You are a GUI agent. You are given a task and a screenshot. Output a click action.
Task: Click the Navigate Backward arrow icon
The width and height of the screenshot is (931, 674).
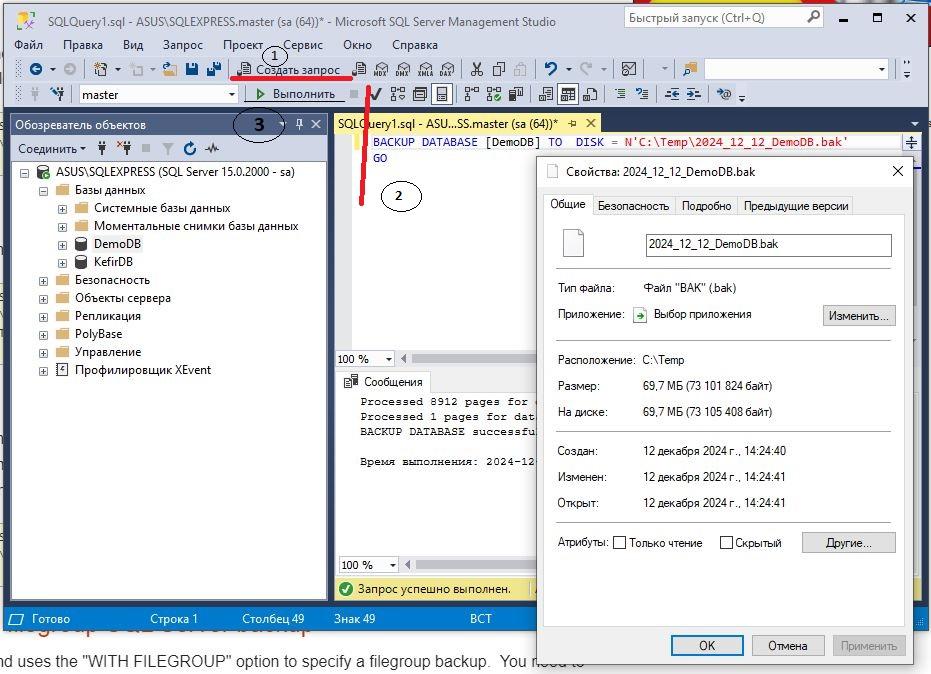[x=36, y=69]
